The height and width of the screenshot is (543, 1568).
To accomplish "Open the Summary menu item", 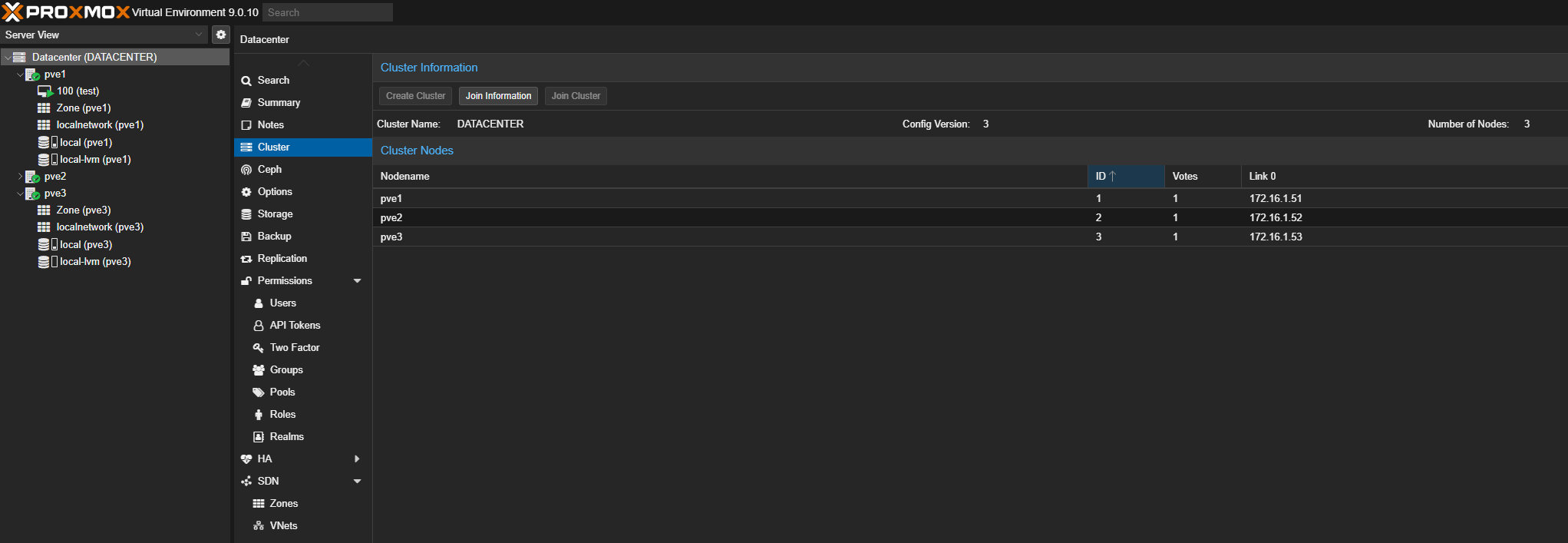I will pos(279,103).
